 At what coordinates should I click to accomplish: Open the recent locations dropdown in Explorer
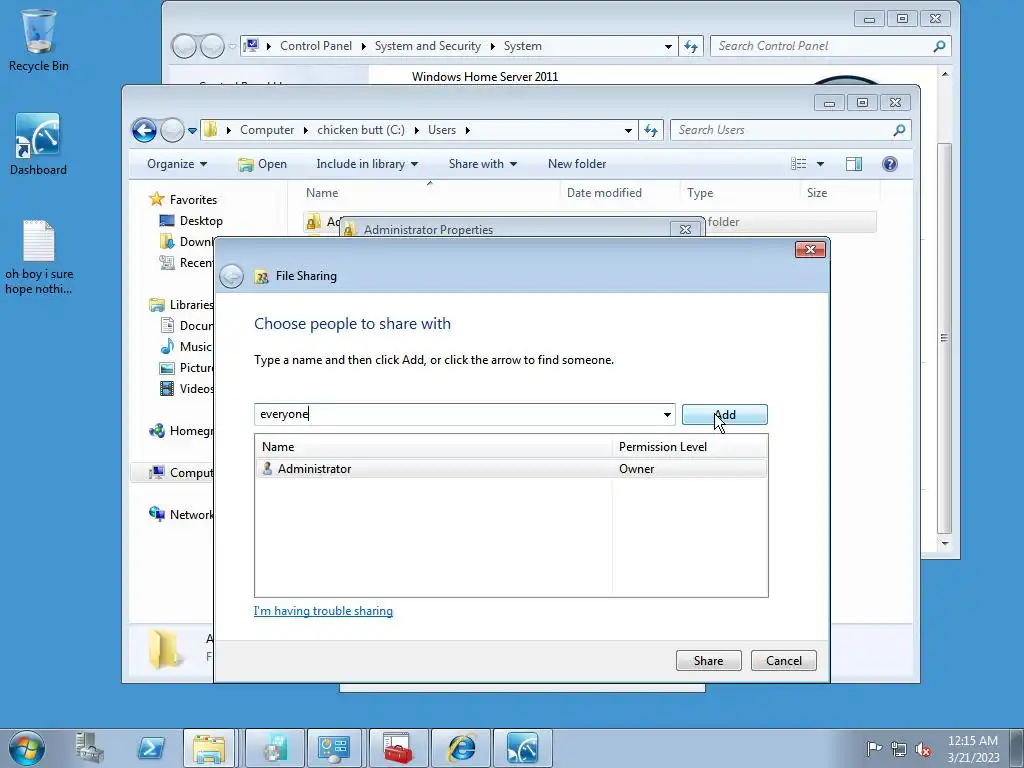tap(192, 131)
